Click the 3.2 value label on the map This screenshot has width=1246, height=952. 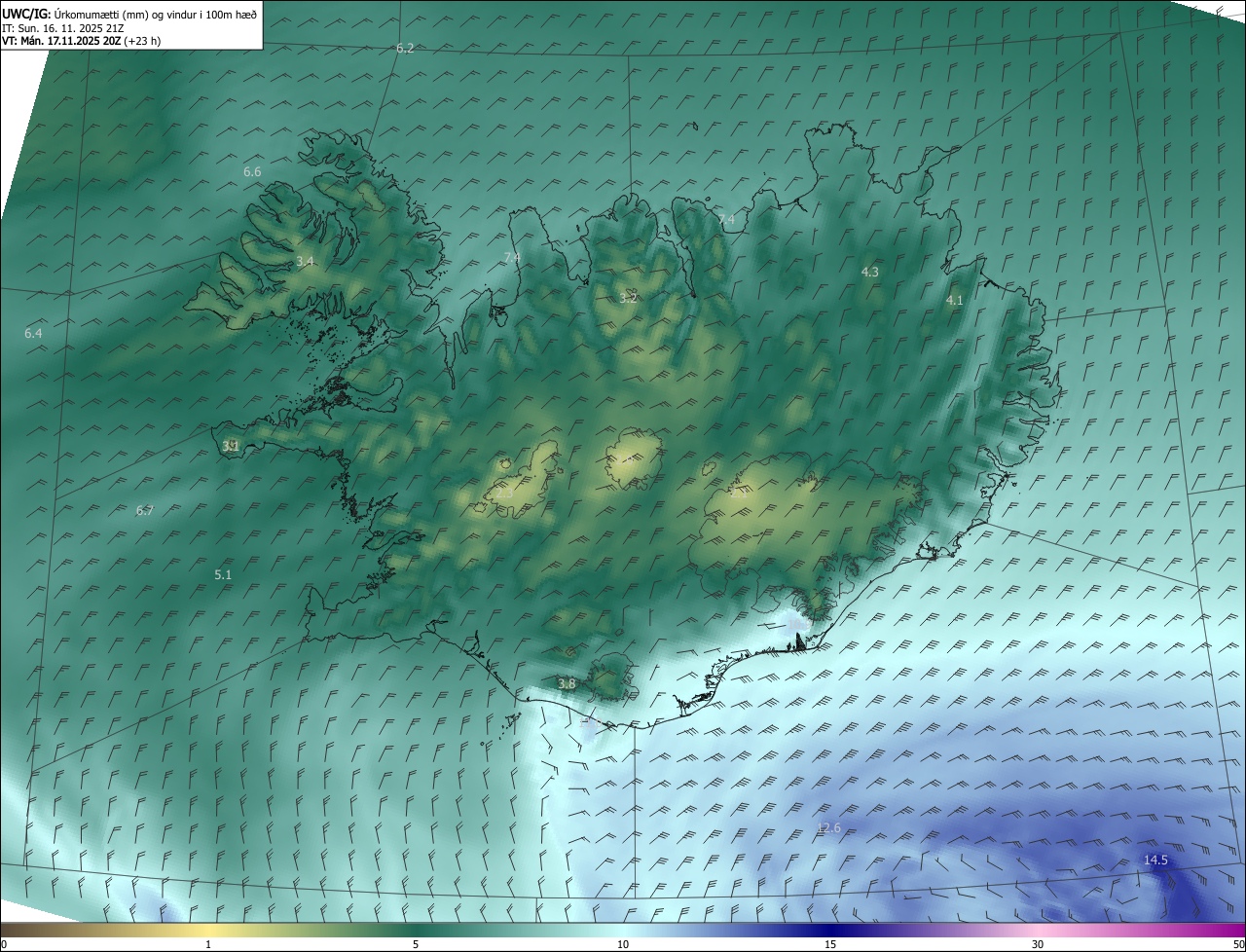pos(628,298)
